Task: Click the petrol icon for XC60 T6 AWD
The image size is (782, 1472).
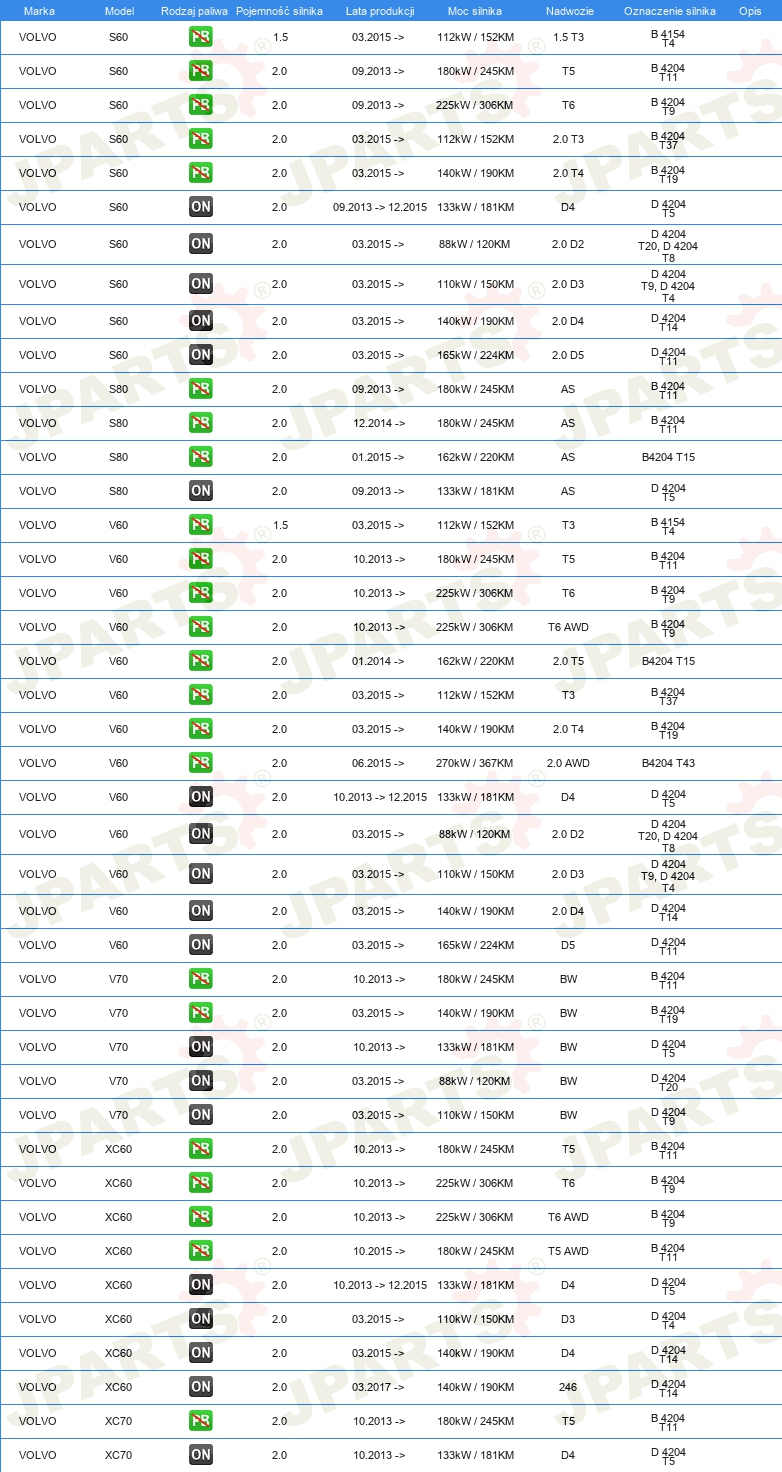Action: pos(201,1217)
